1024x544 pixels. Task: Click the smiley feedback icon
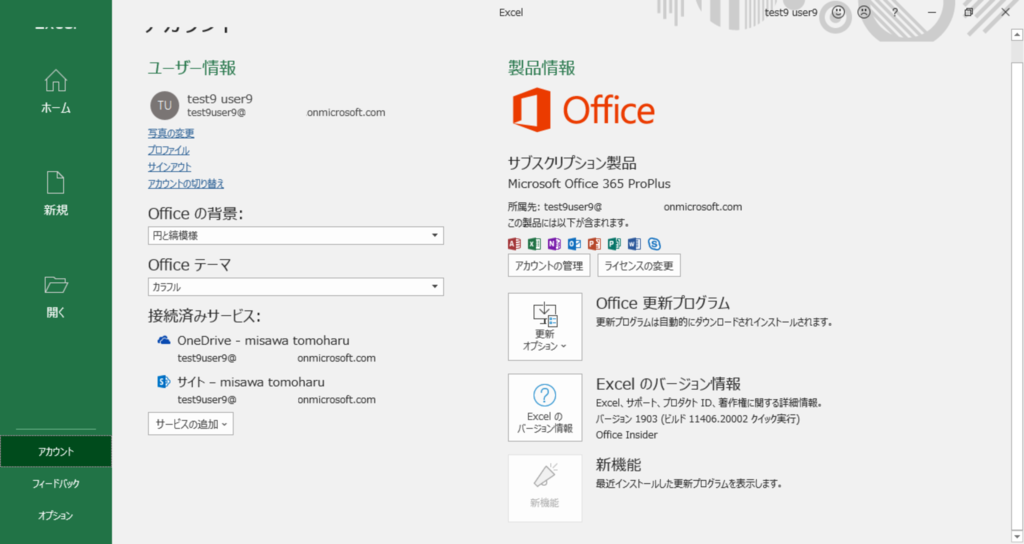(x=838, y=12)
